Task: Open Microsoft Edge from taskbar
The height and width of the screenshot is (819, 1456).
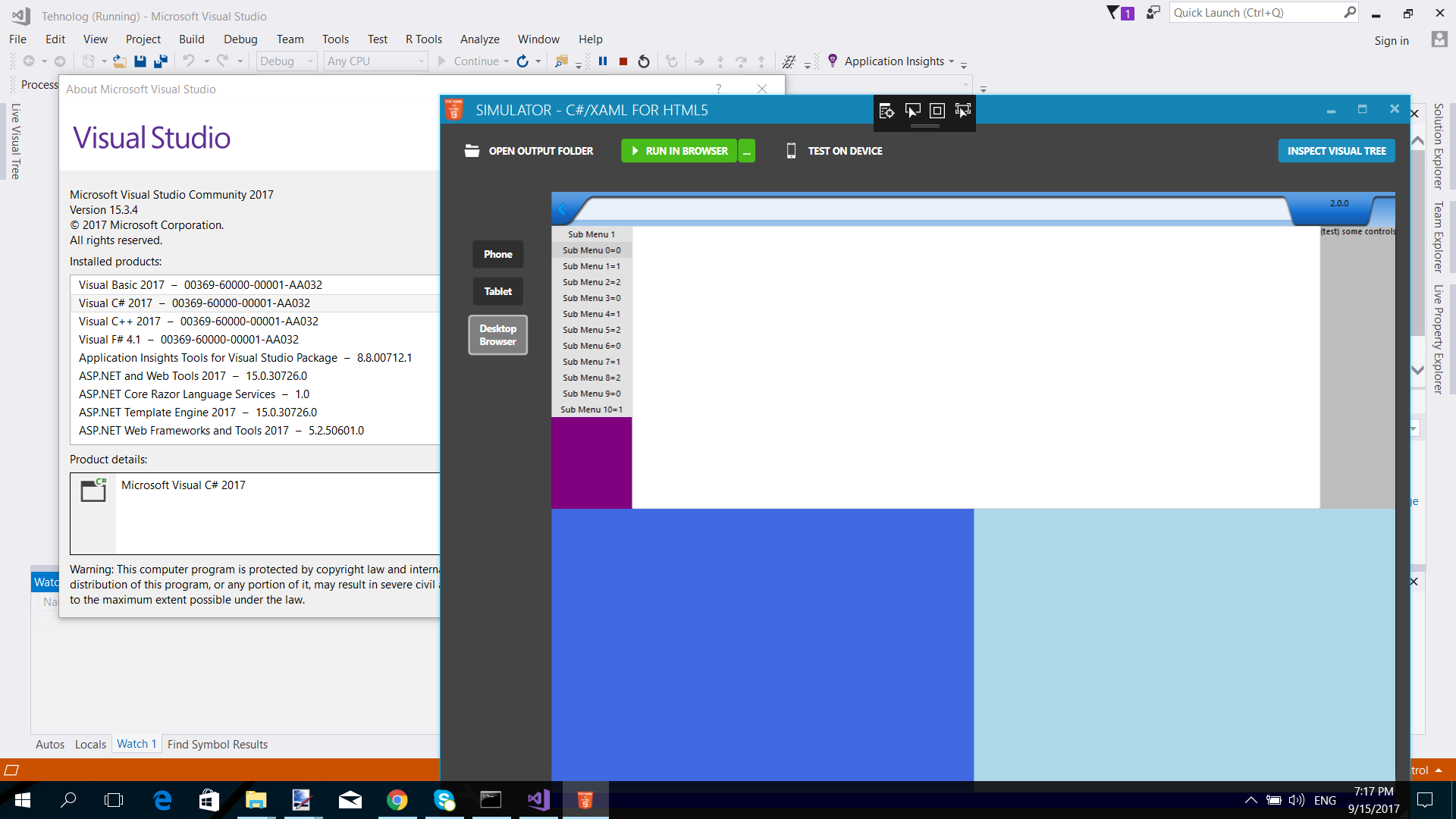Action: [162, 800]
